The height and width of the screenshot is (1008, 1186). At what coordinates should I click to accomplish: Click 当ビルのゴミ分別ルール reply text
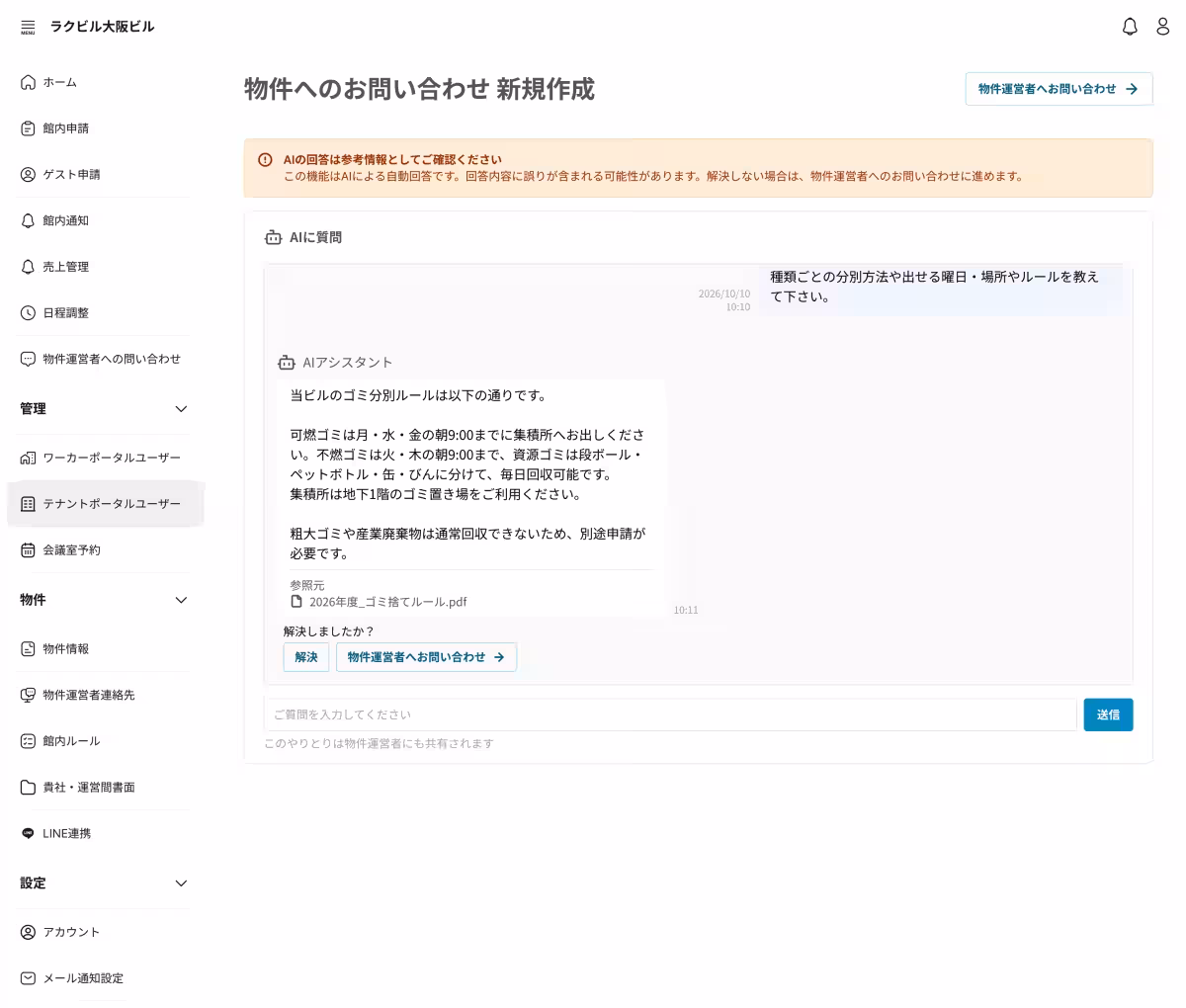[x=418, y=395]
